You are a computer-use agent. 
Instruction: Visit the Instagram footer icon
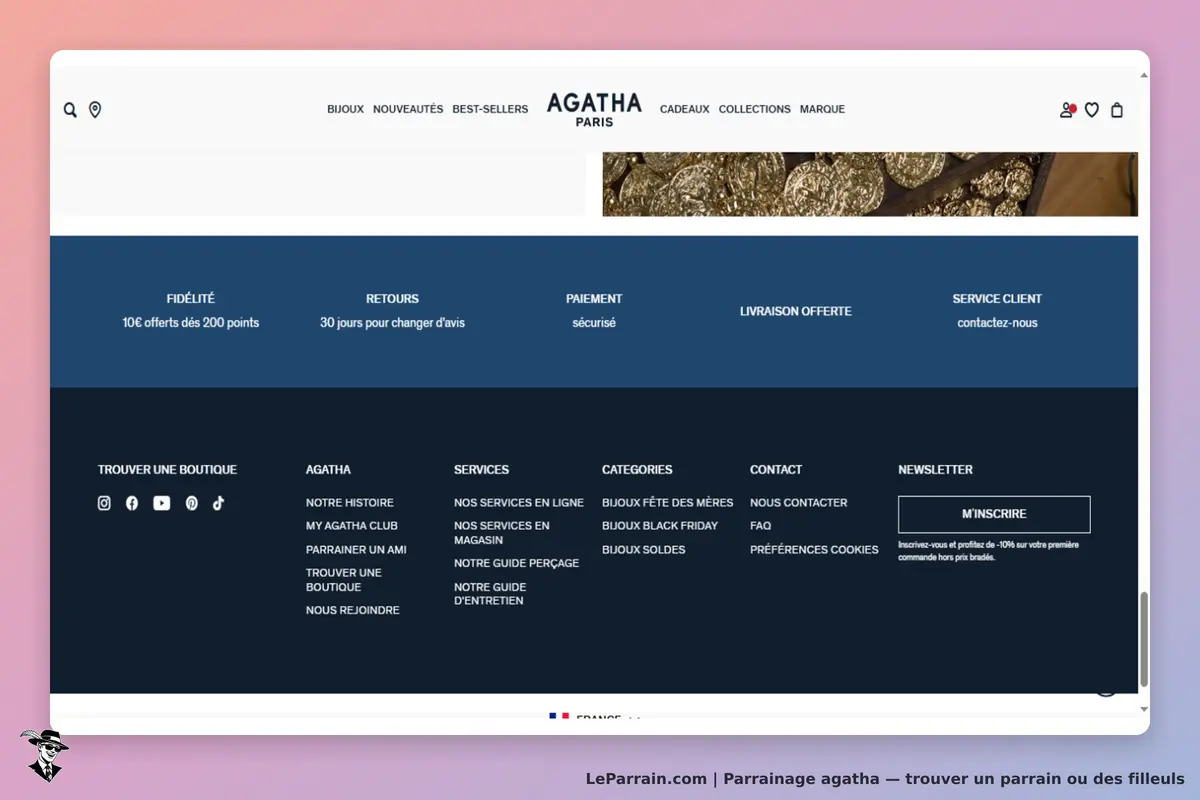(104, 503)
